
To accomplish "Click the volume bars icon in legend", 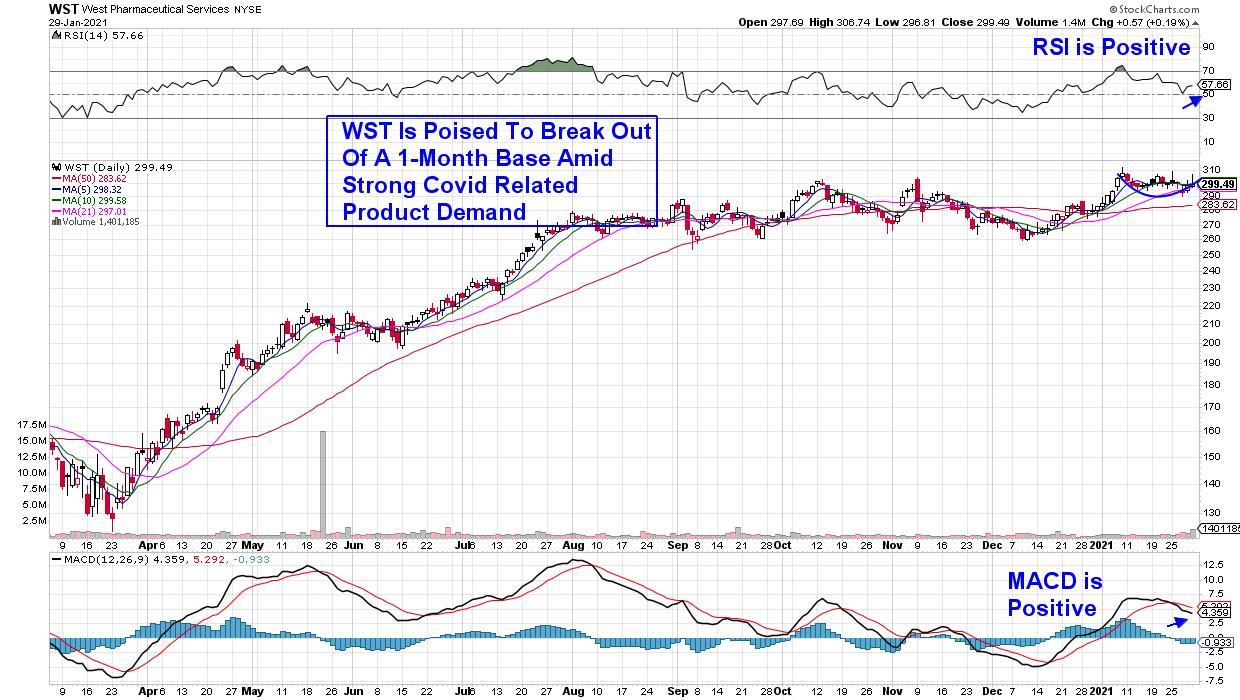I will coord(56,222).
